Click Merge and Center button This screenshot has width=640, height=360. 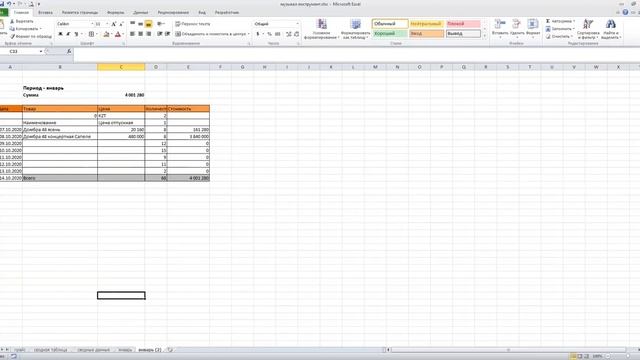click(x=211, y=34)
